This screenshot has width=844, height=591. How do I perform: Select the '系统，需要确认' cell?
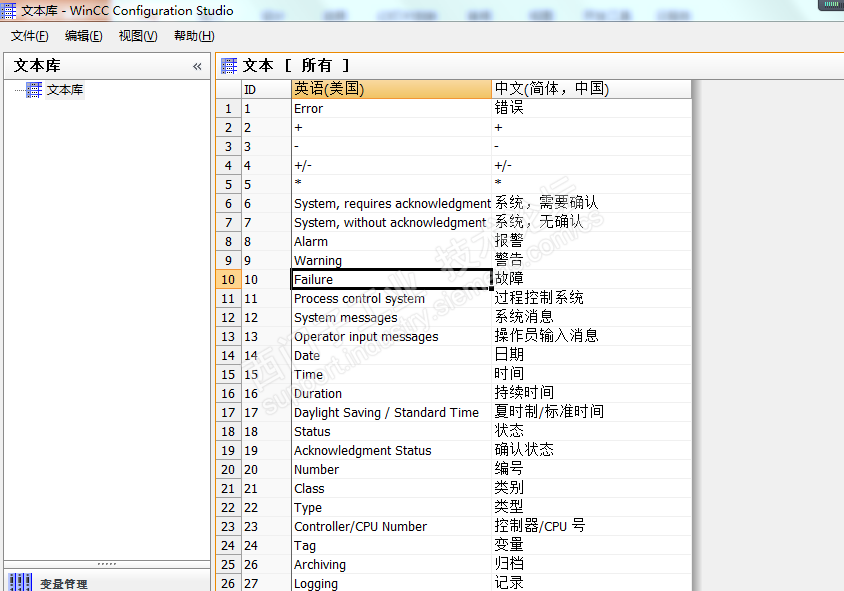(592, 203)
